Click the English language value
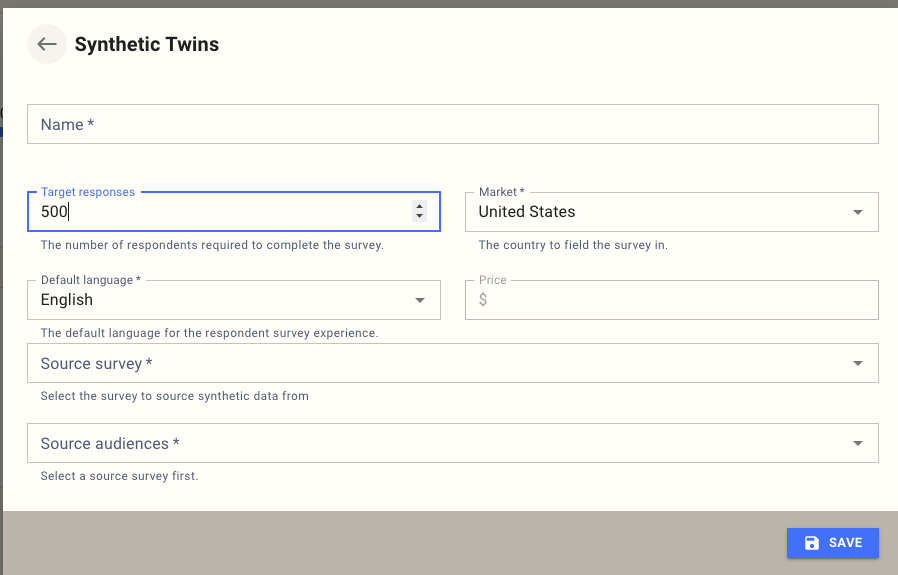 pyautogui.click(x=67, y=300)
